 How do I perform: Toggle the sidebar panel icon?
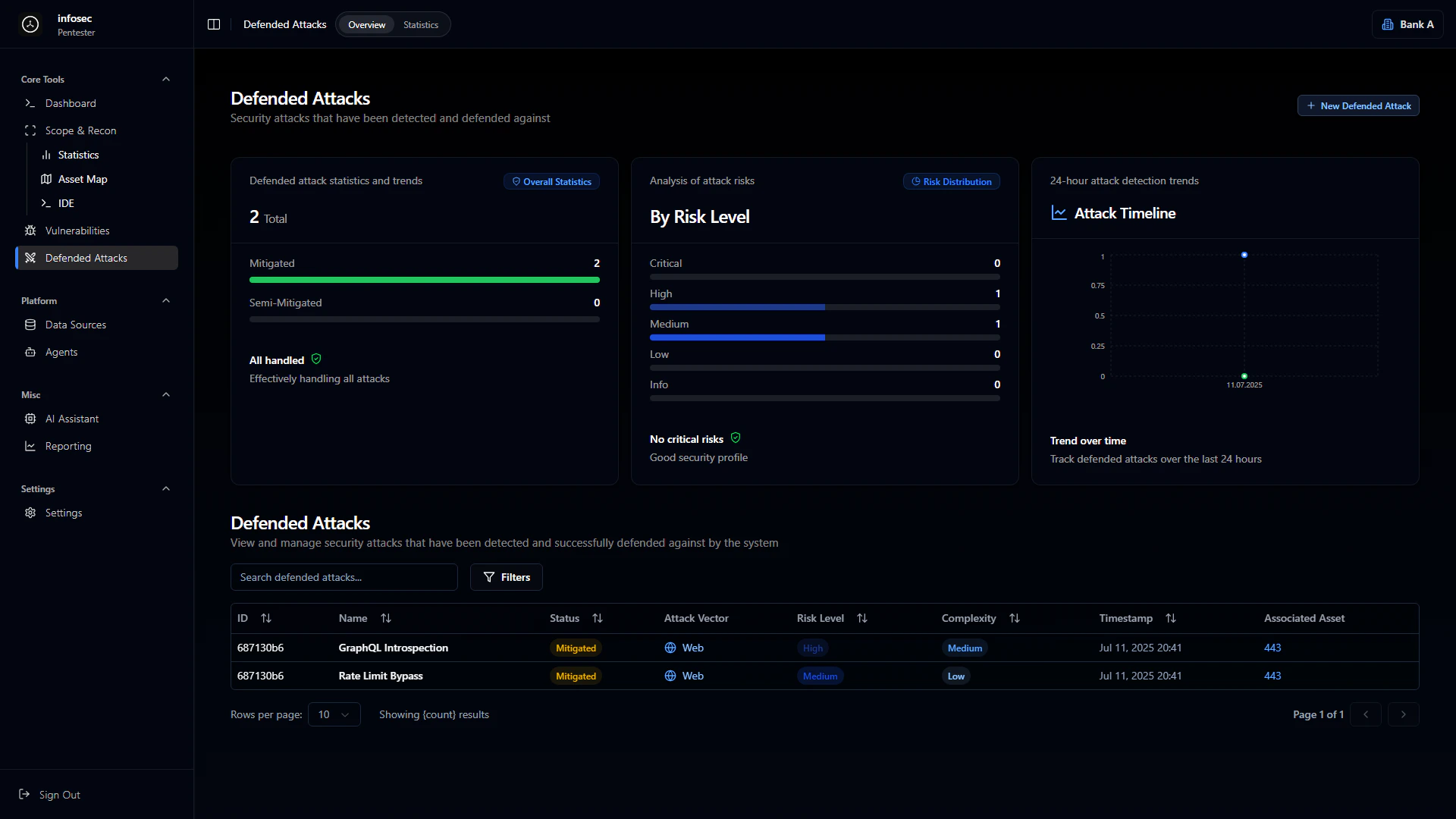tap(214, 24)
